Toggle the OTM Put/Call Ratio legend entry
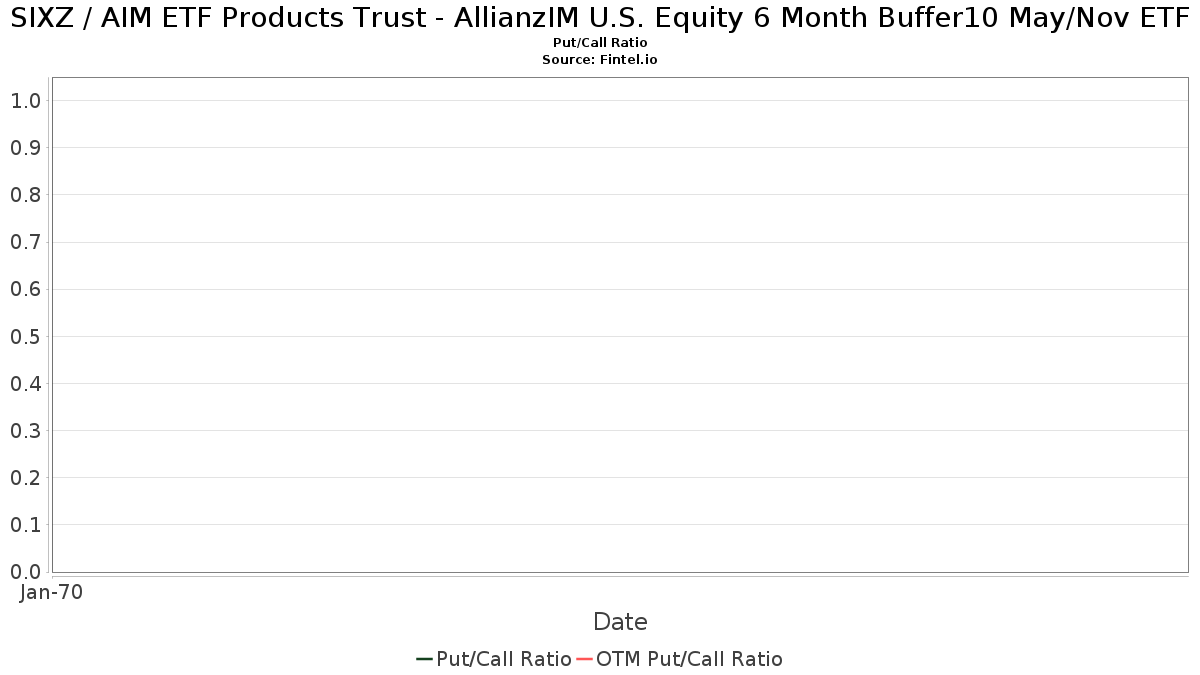 [689, 659]
